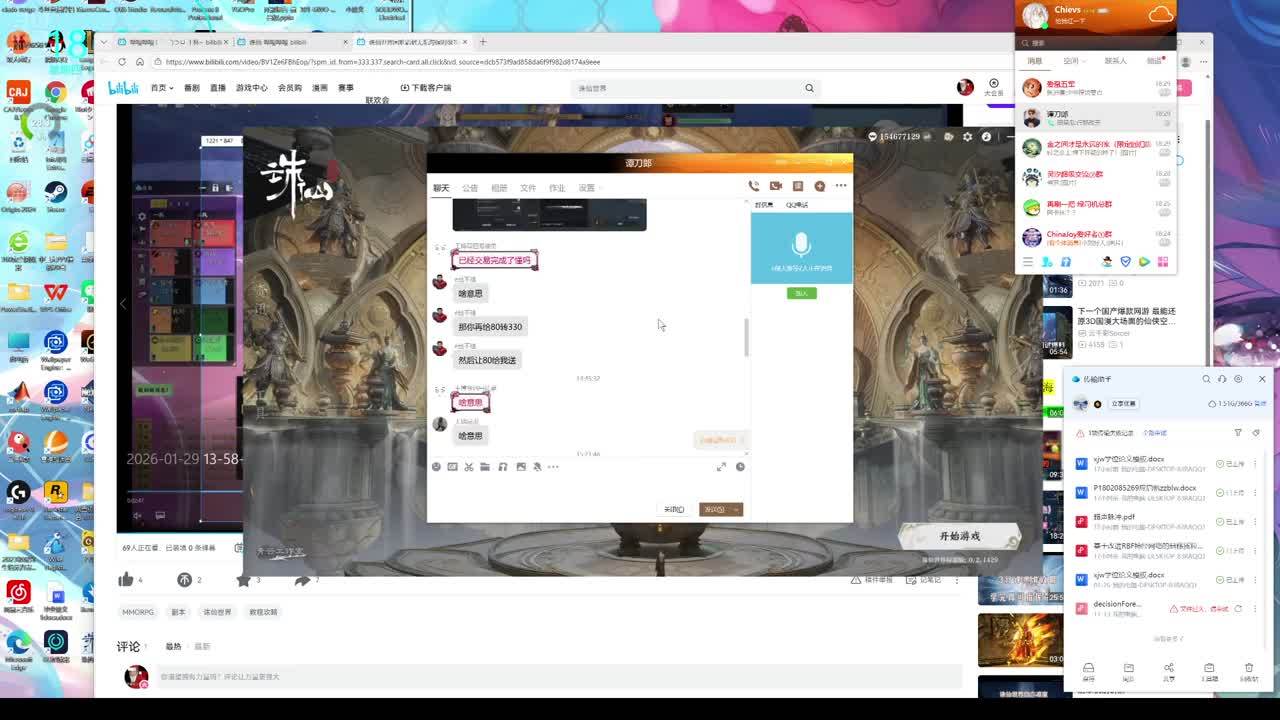Switch to the 联系人 tab in QQ

pyautogui.click(x=1115, y=61)
